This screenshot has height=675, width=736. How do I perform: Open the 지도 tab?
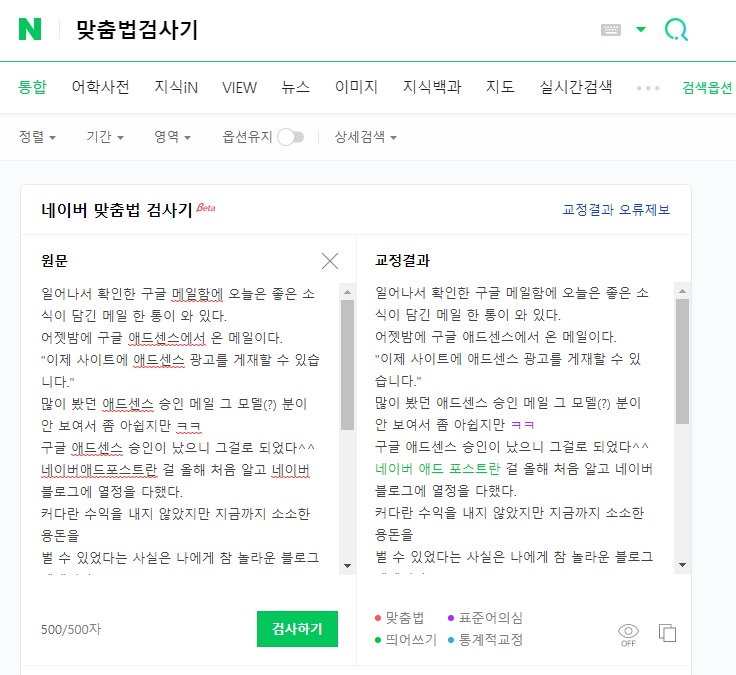500,87
